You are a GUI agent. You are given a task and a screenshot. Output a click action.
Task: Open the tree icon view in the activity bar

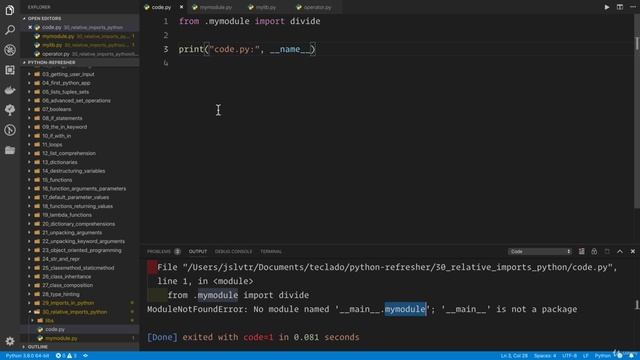(10, 110)
